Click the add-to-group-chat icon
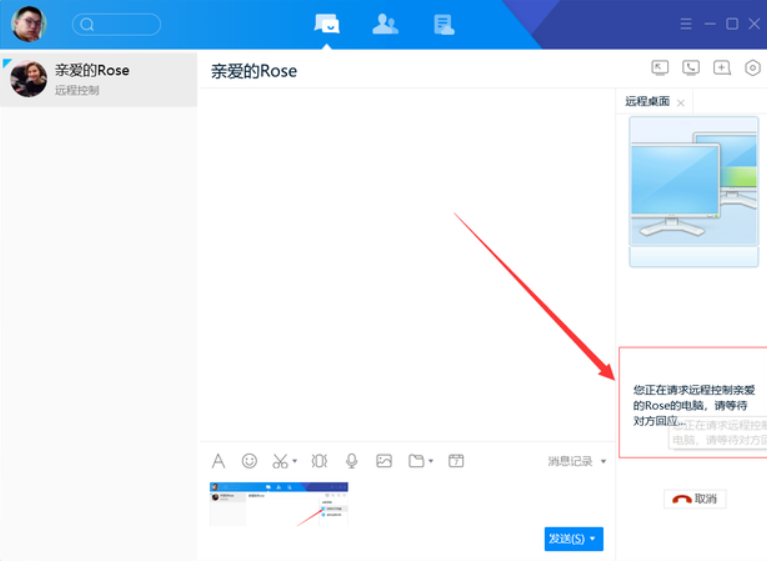Viewport: 767px width, 561px height. pyautogui.click(x=722, y=68)
